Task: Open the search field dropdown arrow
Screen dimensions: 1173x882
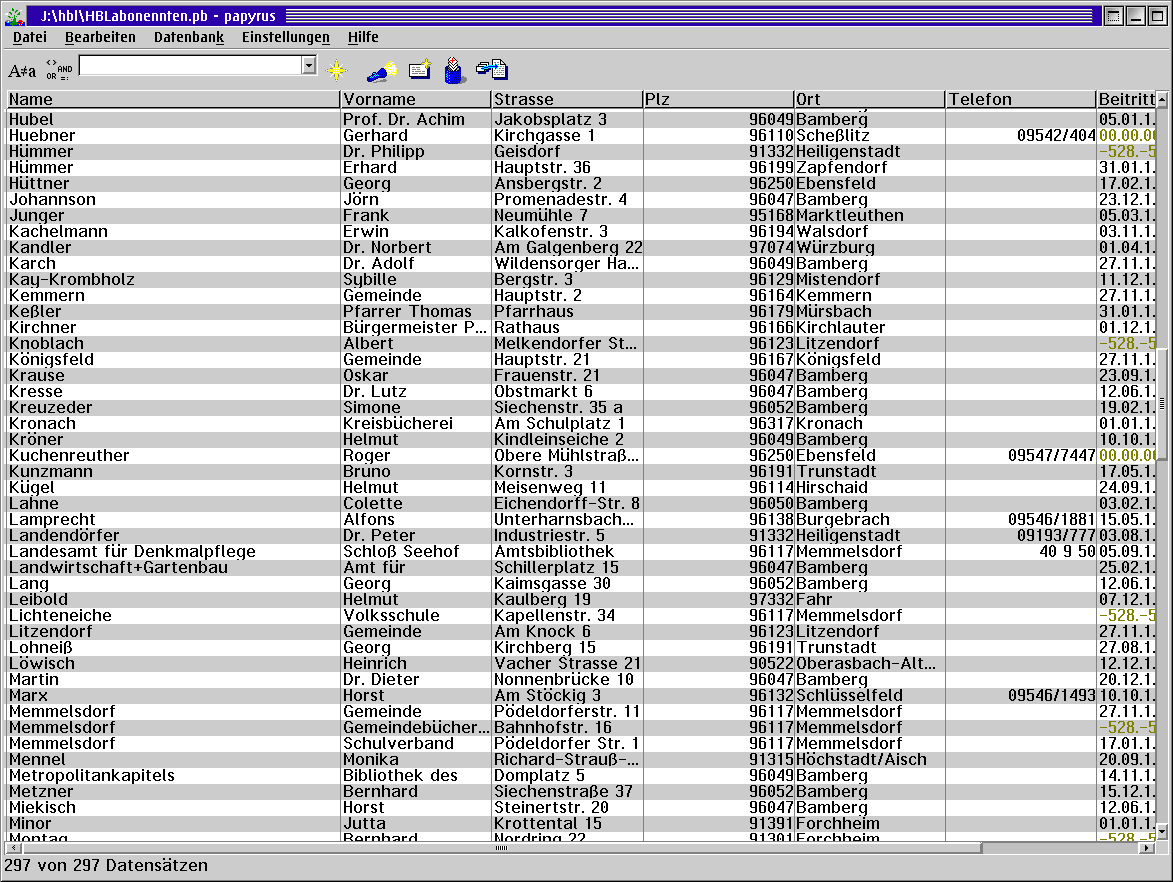Action: click(309, 66)
